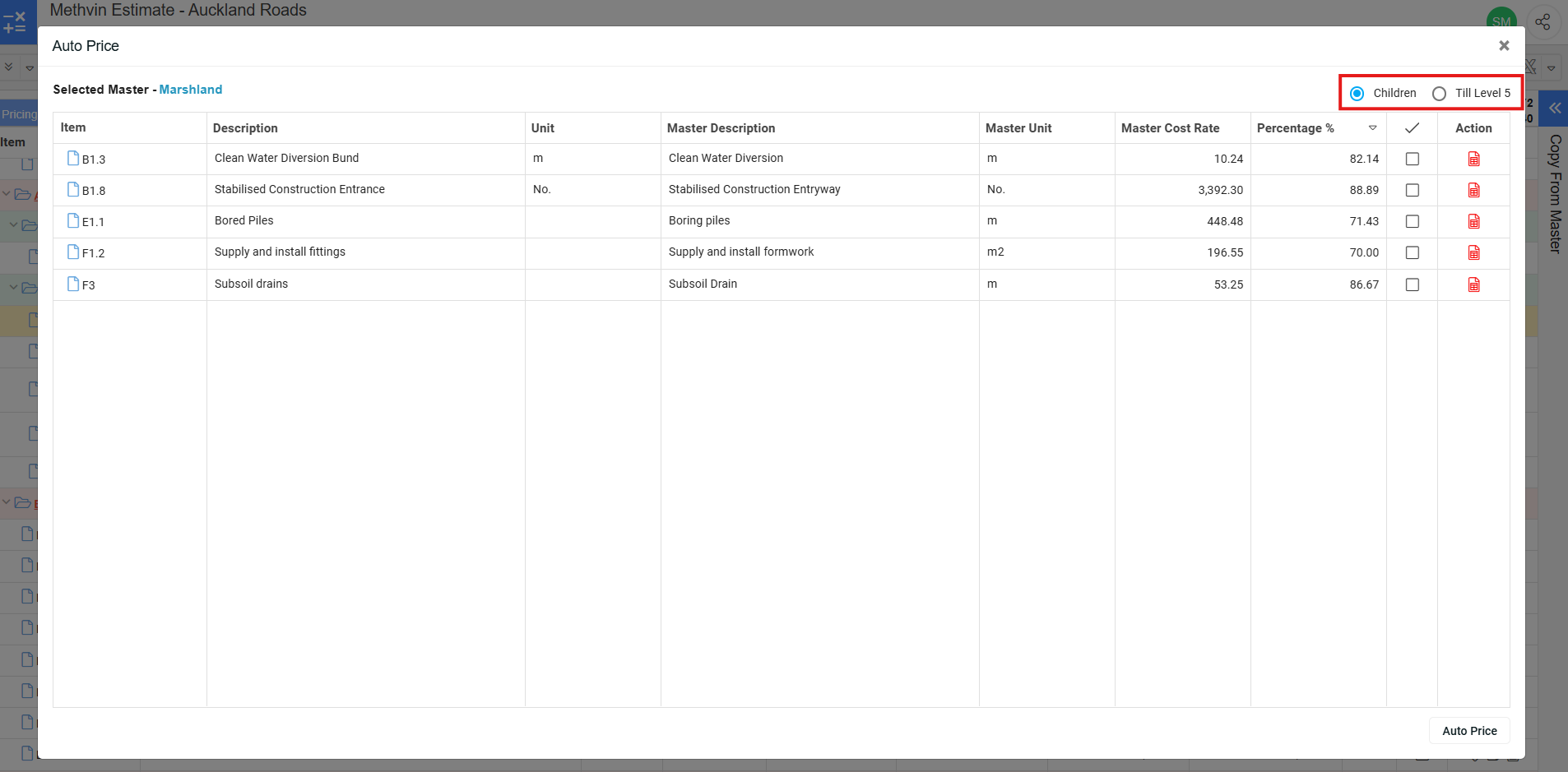The width and height of the screenshot is (1568, 772).
Task: Click the B1.3 item document icon
Action: click(73, 158)
